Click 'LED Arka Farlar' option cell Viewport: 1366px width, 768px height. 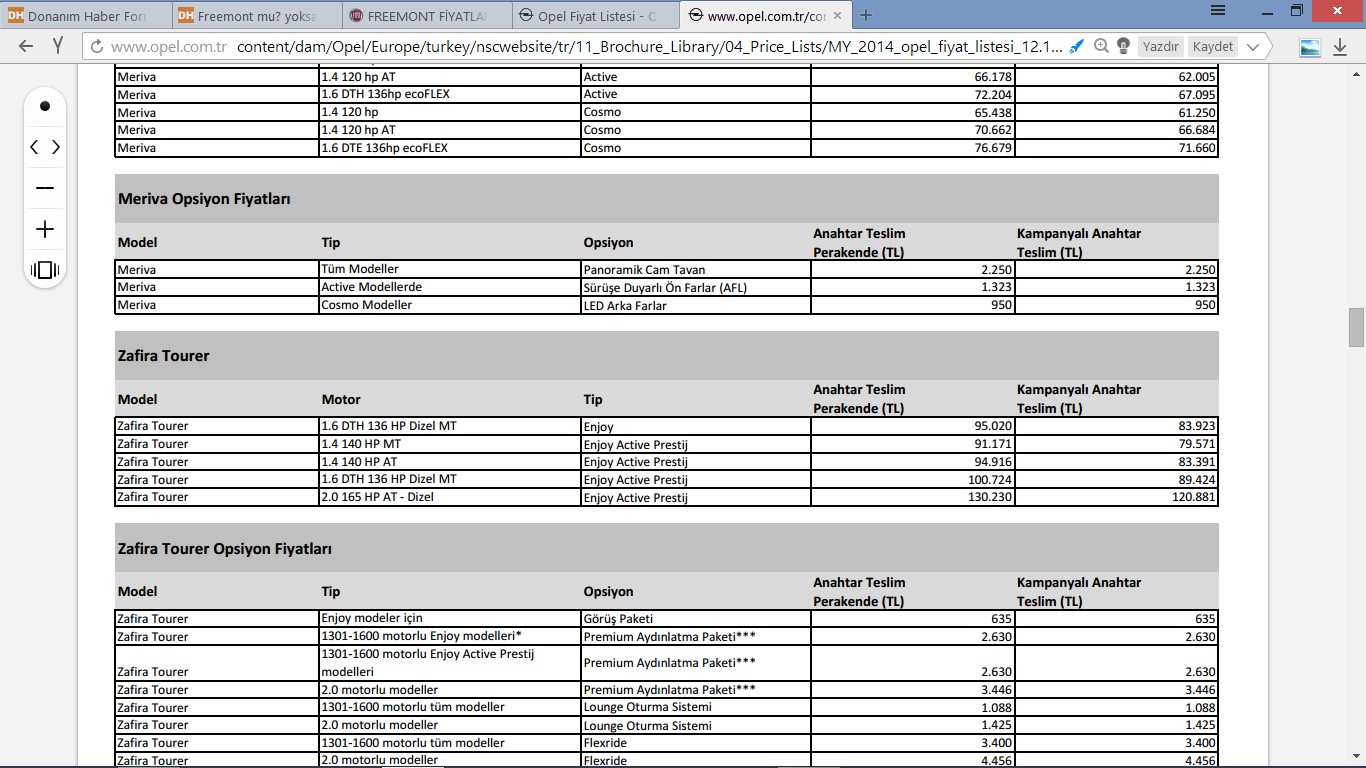(695, 306)
